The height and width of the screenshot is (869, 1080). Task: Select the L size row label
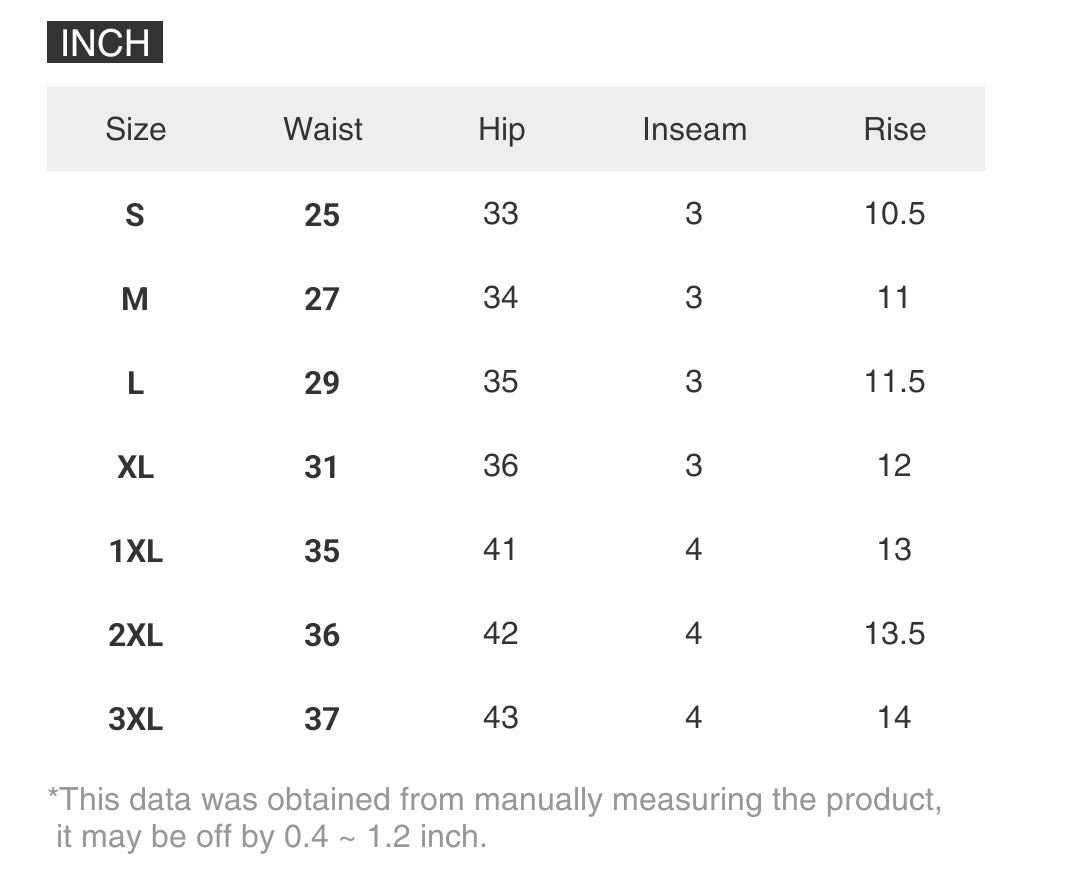135,382
